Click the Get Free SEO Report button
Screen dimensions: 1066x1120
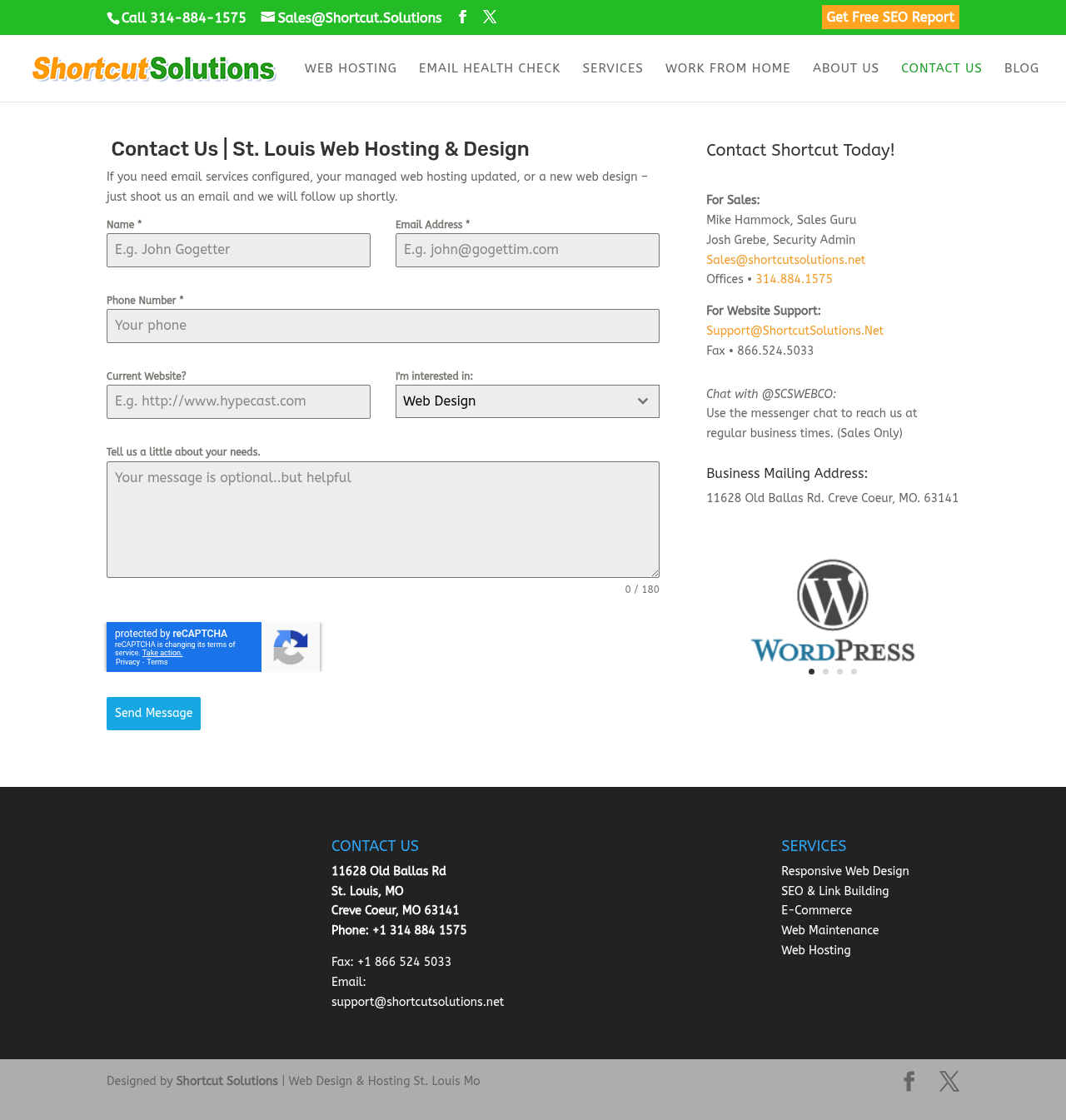click(x=890, y=17)
